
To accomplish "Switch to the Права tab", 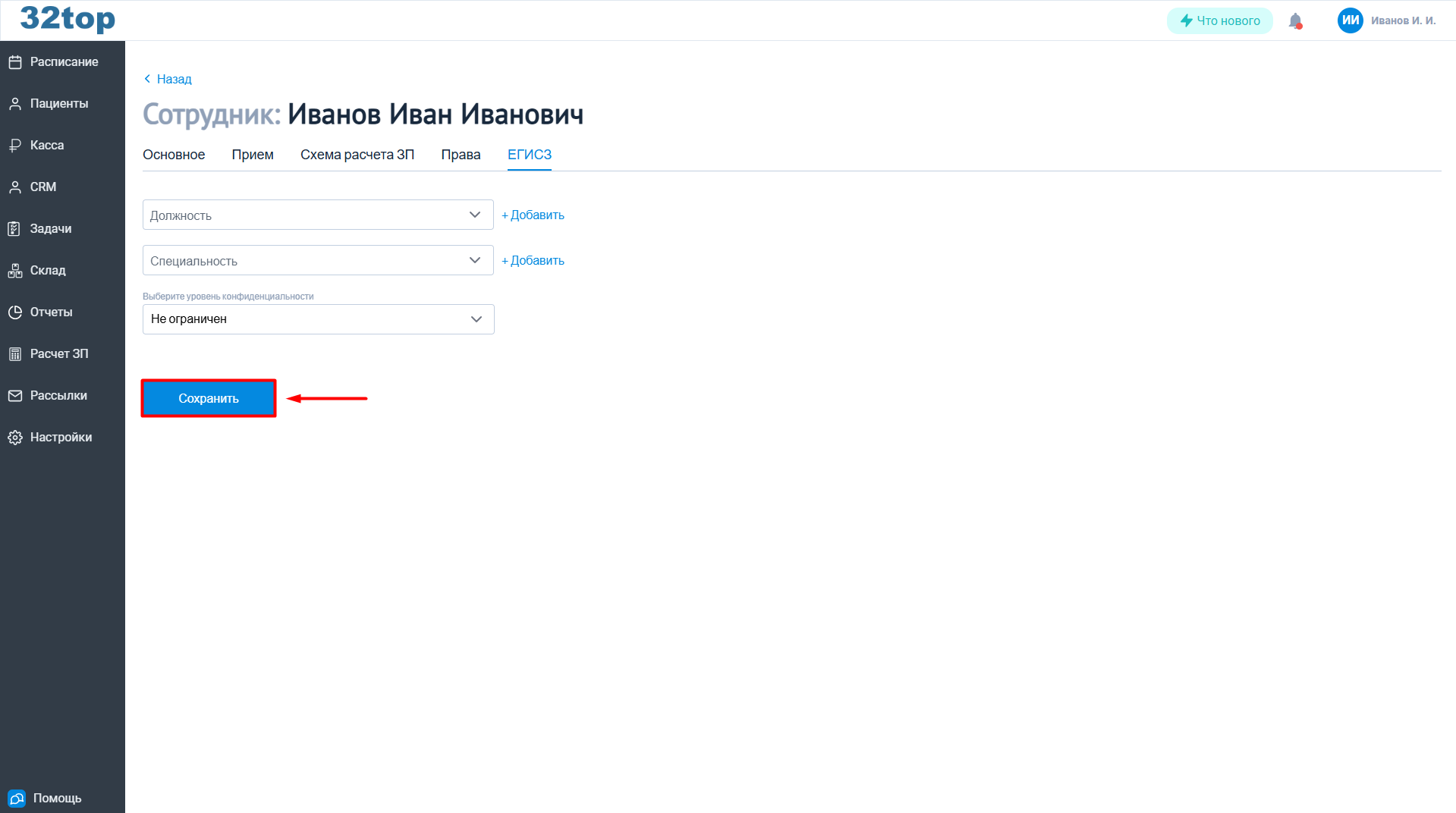I will tap(461, 155).
